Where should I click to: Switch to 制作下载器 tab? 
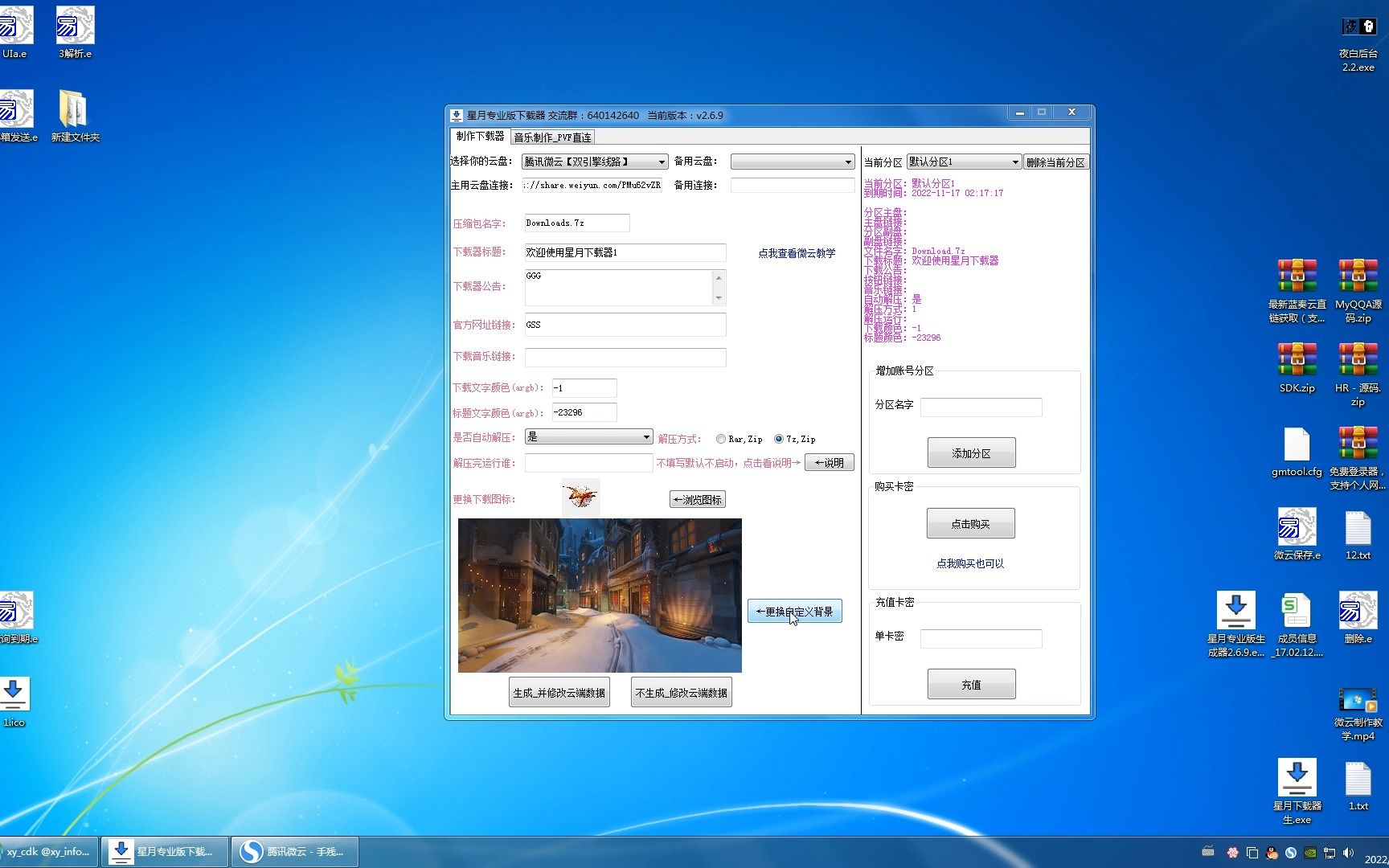point(480,136)
